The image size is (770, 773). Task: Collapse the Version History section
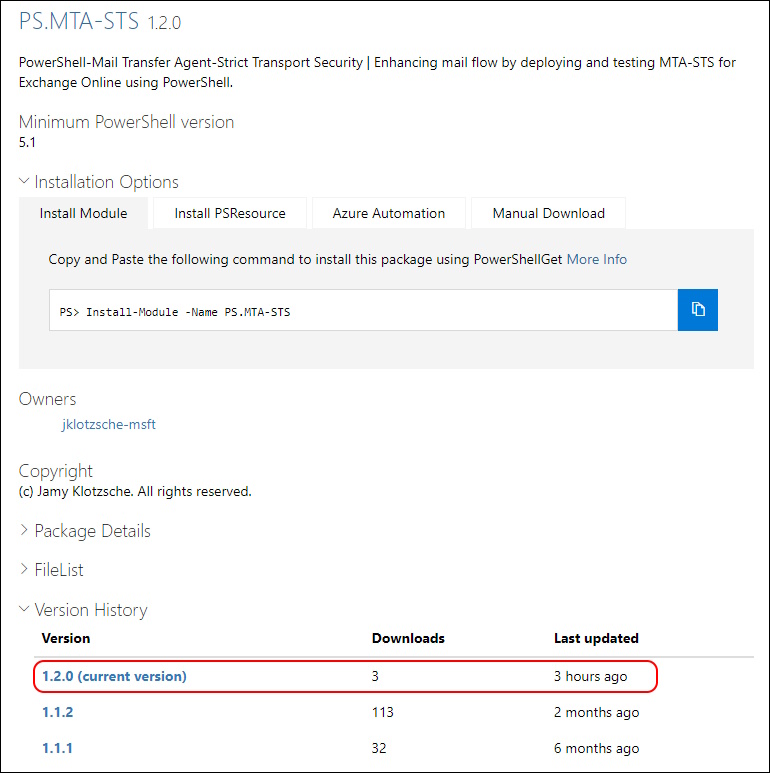point(83,610)
